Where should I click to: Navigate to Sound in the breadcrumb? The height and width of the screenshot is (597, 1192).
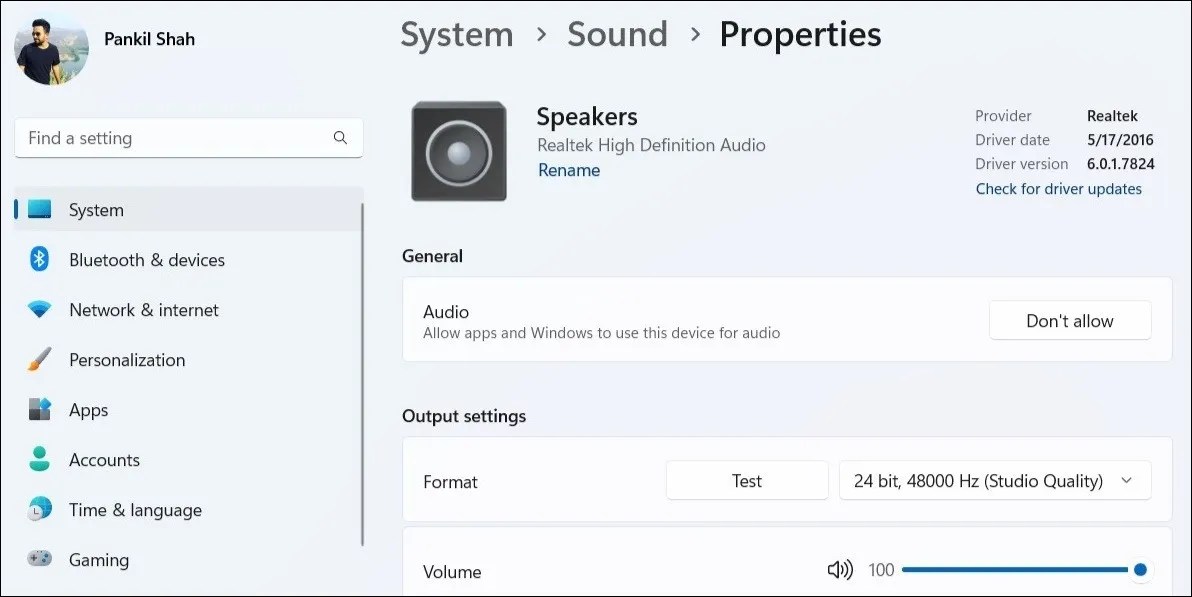(617, 33)
